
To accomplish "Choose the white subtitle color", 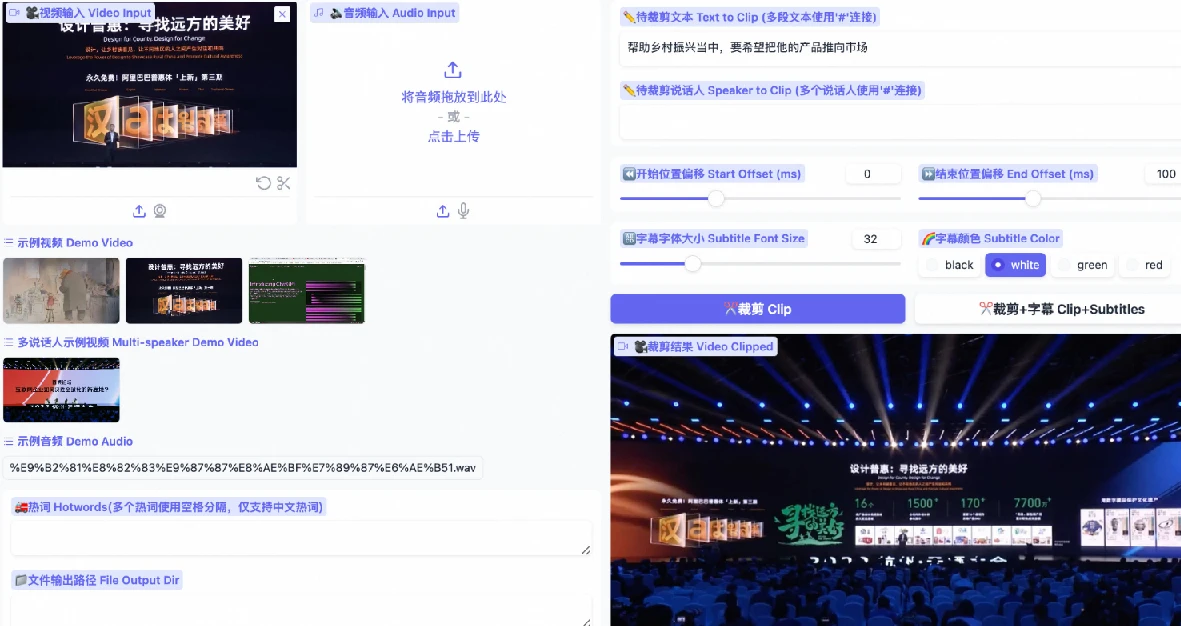I will [1015, 265].
